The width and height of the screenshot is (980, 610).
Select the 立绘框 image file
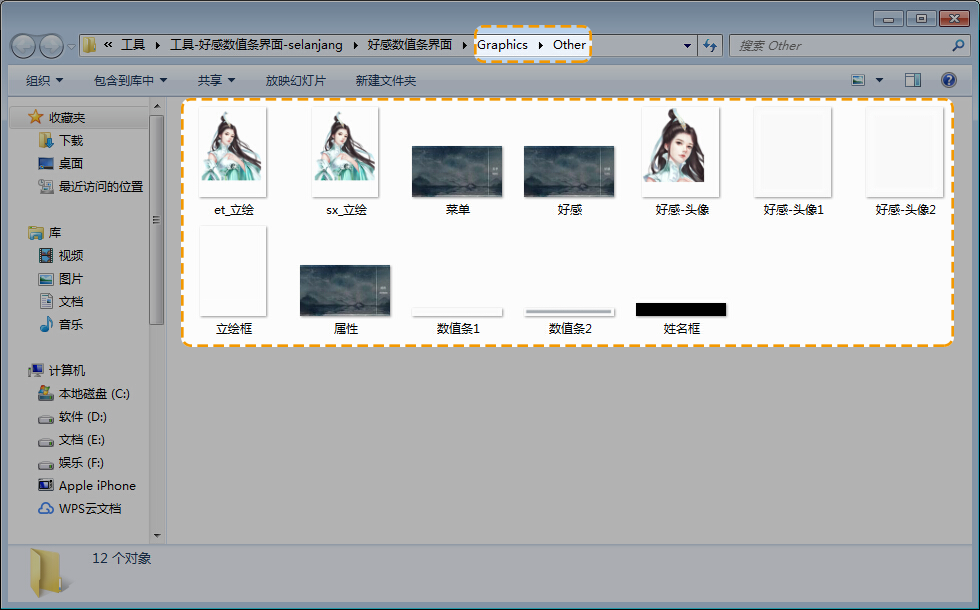(x=233, y=281)
